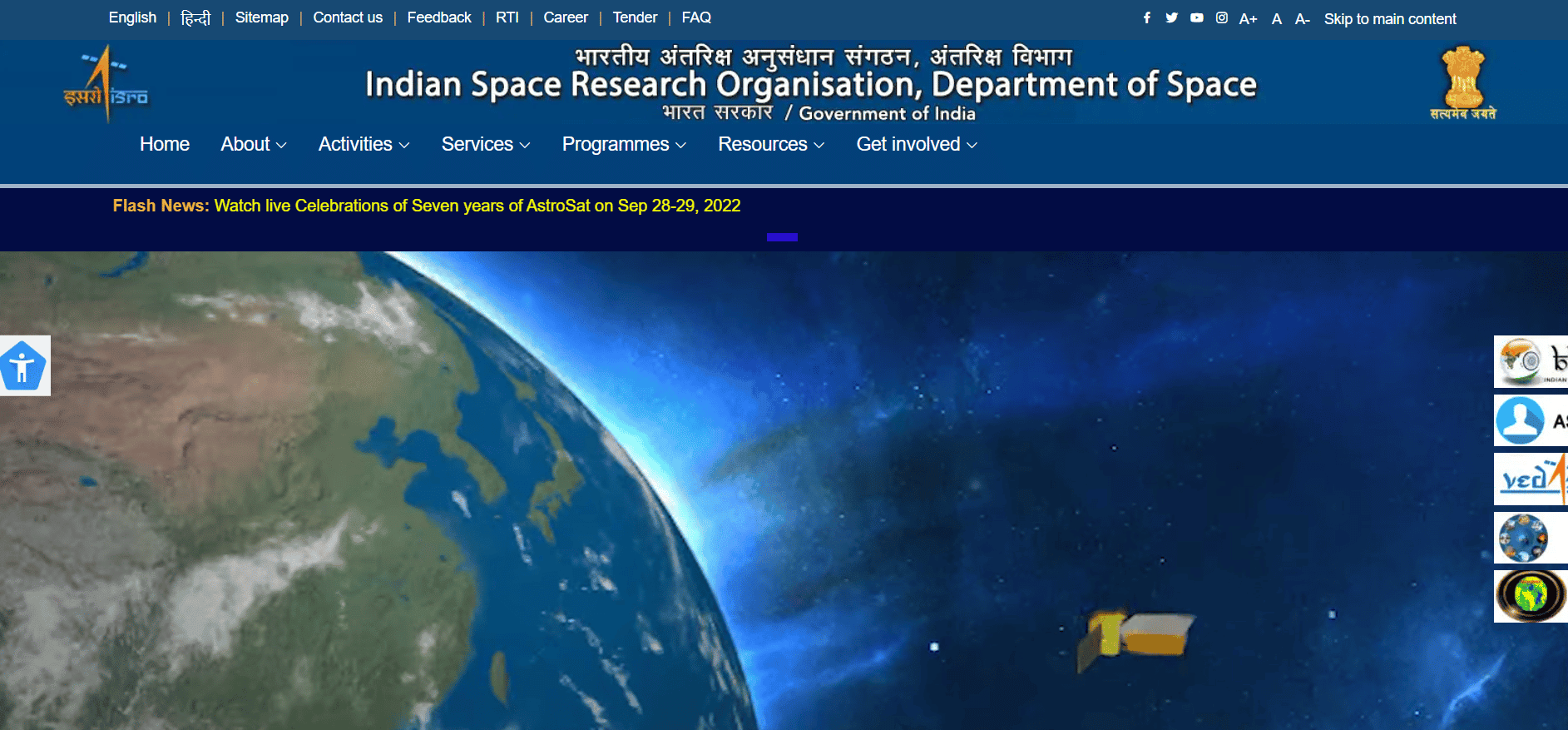Screen dimensions: 1568x730
Task: Open the Contact us page
Action: point(348,17)
